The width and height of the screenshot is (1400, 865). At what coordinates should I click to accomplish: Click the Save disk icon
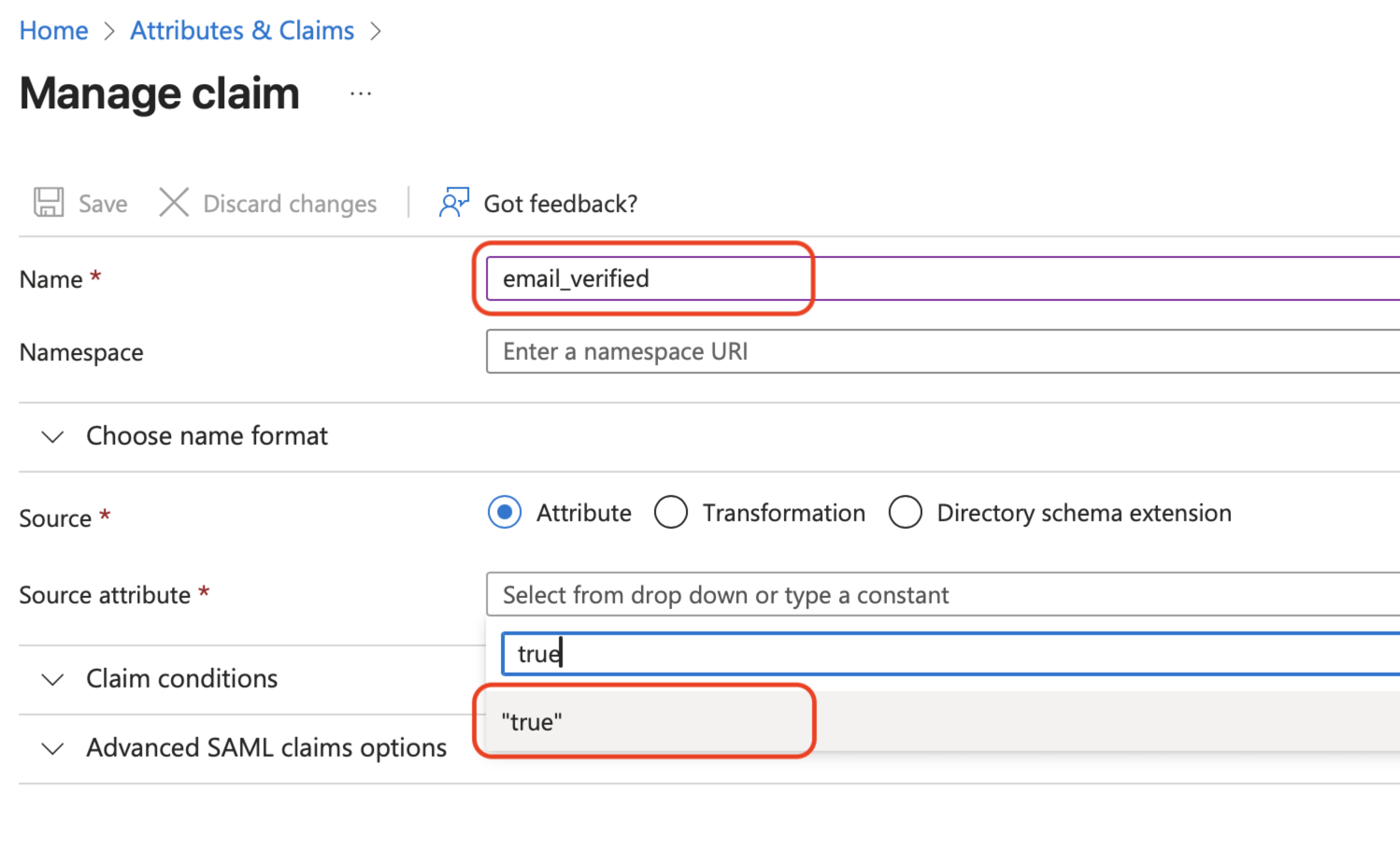47,203
